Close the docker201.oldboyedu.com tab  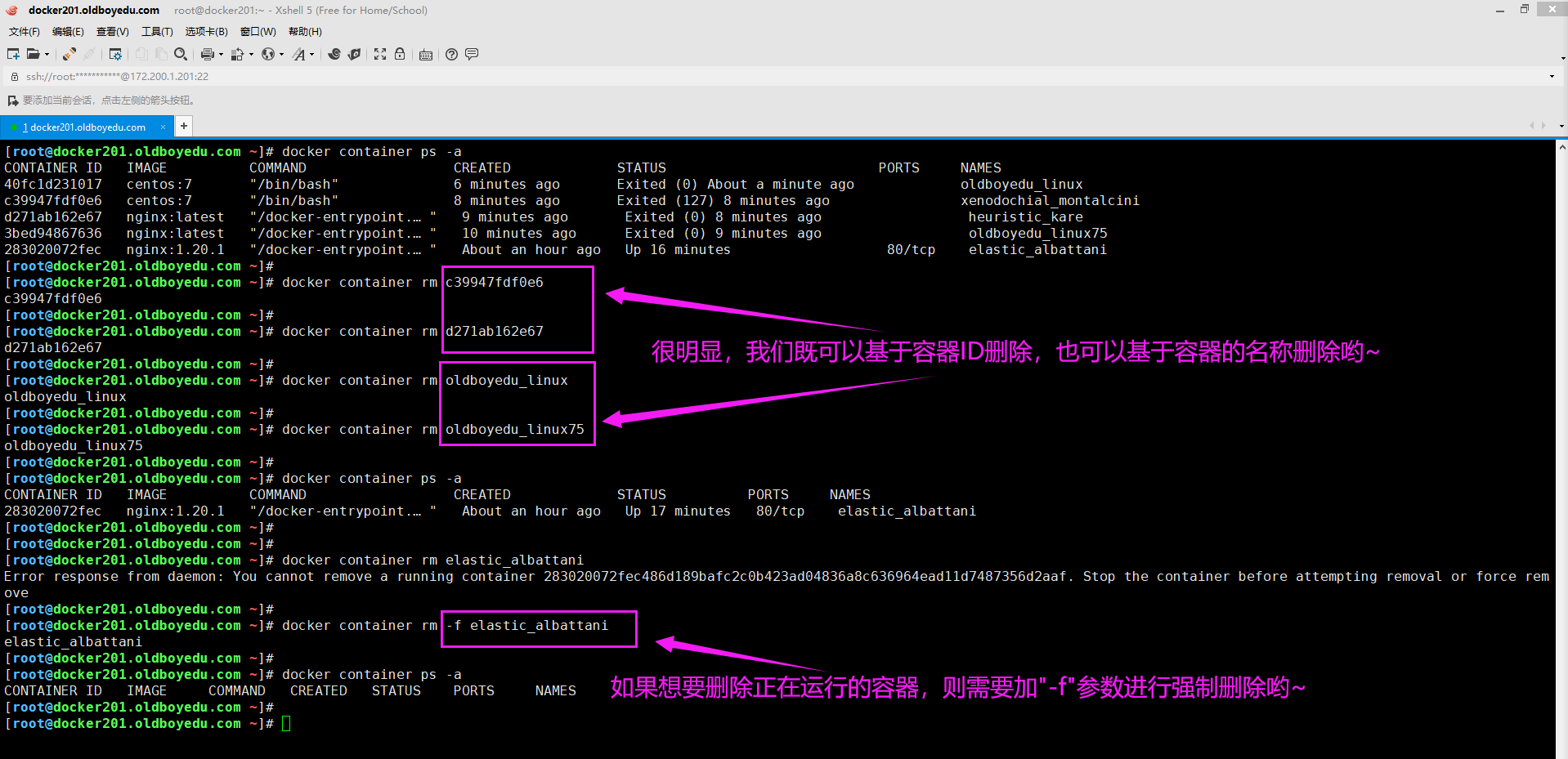[163, 127]
